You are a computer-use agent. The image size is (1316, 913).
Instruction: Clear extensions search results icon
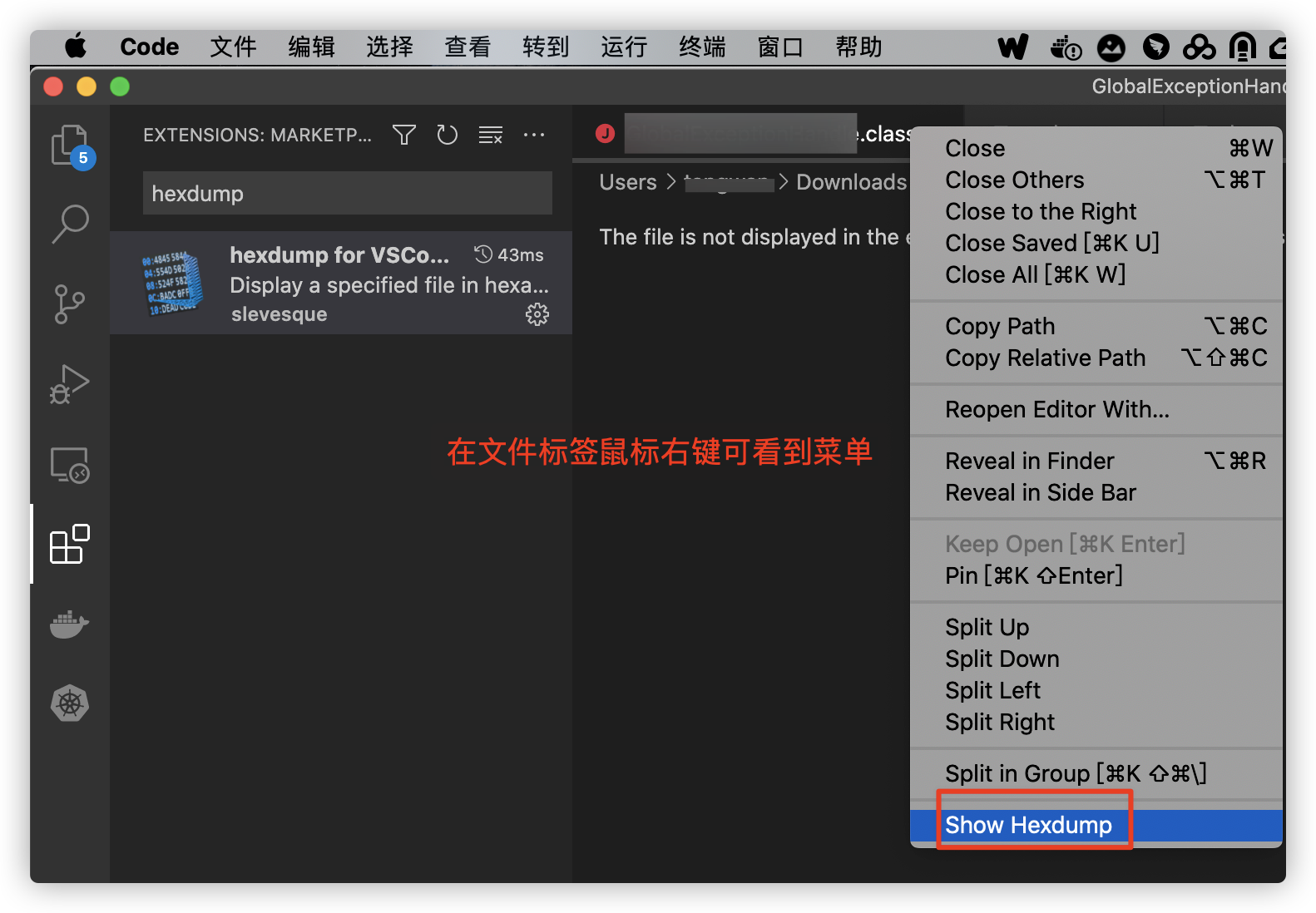(x=491, y=135)
